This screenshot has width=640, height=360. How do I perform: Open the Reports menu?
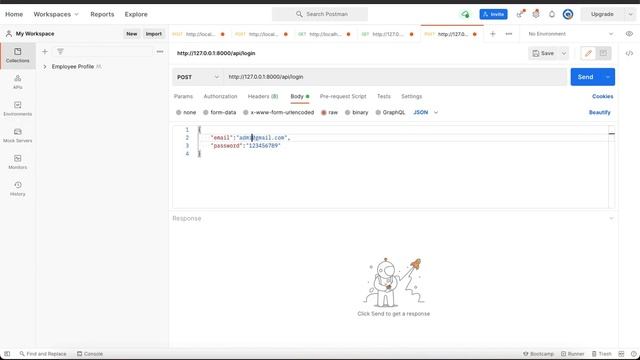pos(102,14)
